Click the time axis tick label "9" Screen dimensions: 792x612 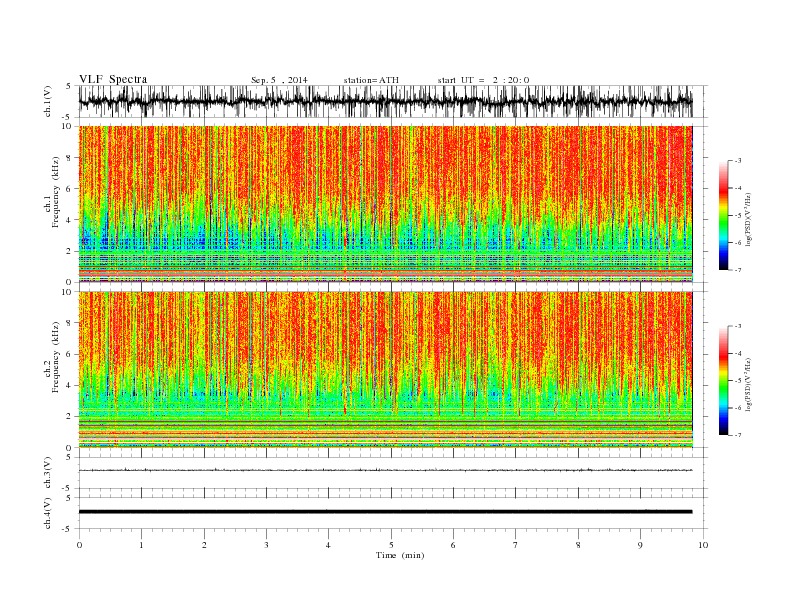(x=640, y=545)
